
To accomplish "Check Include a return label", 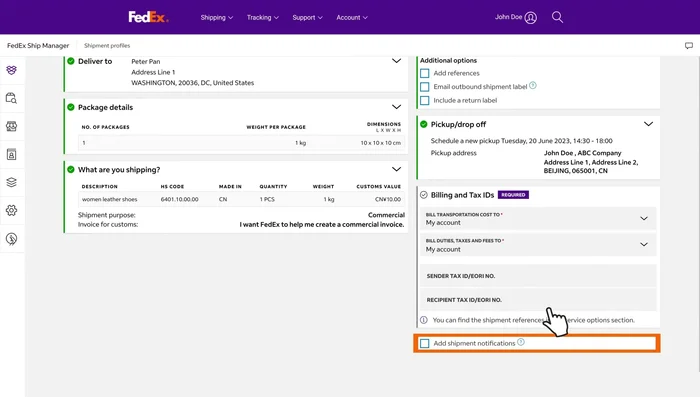I will [x=425, y=100].
